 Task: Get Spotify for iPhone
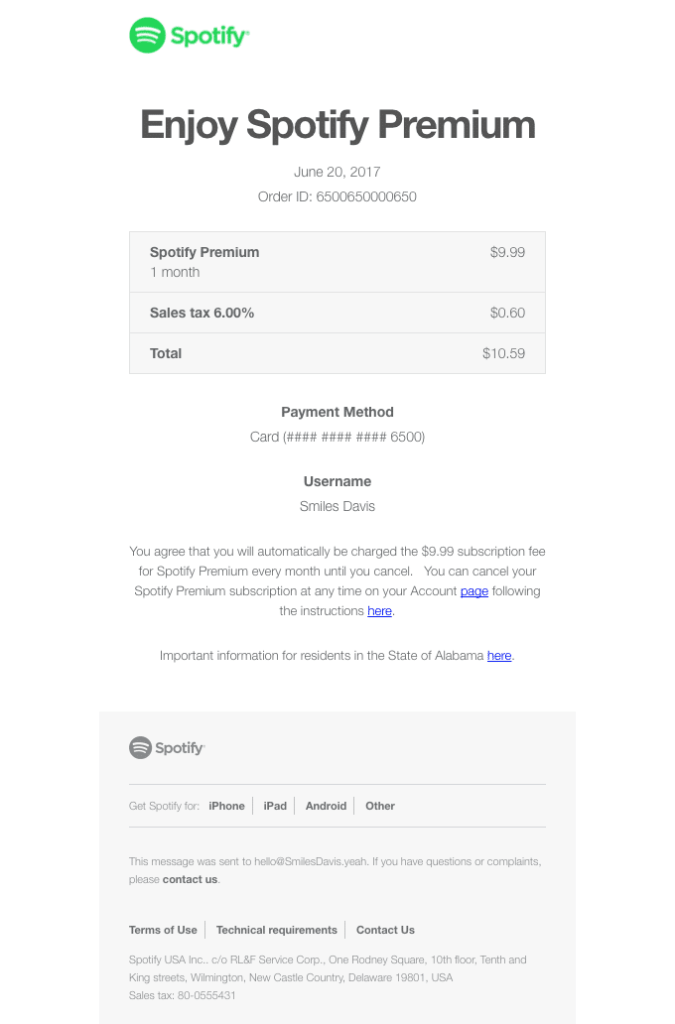tap(227, 806)
